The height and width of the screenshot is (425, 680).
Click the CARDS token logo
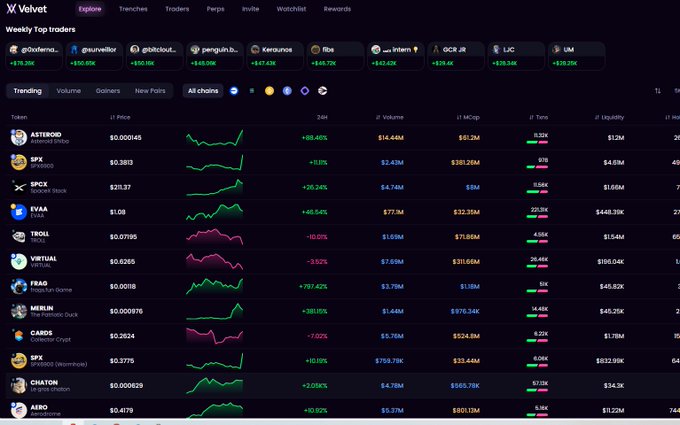[19, 336]
